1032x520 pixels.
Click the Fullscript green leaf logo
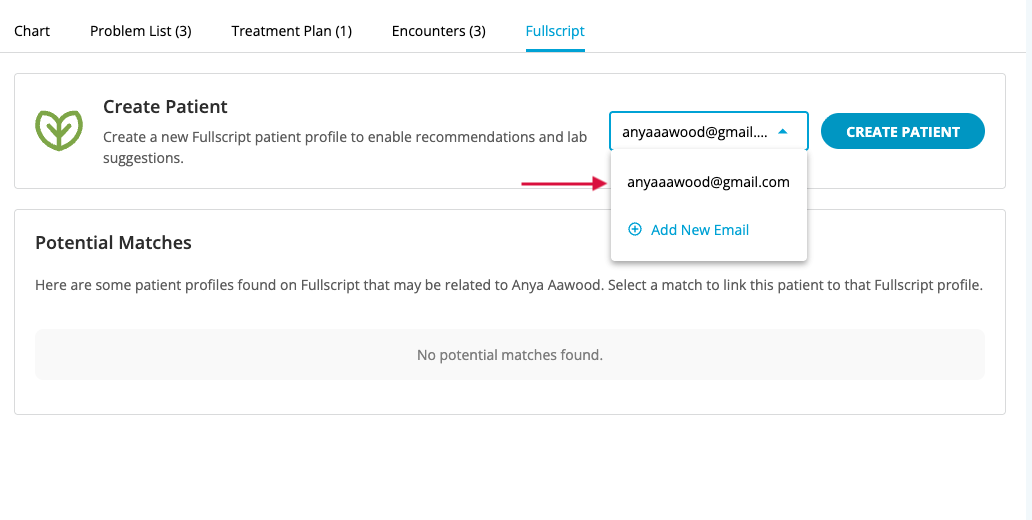[x=59, y=130]
